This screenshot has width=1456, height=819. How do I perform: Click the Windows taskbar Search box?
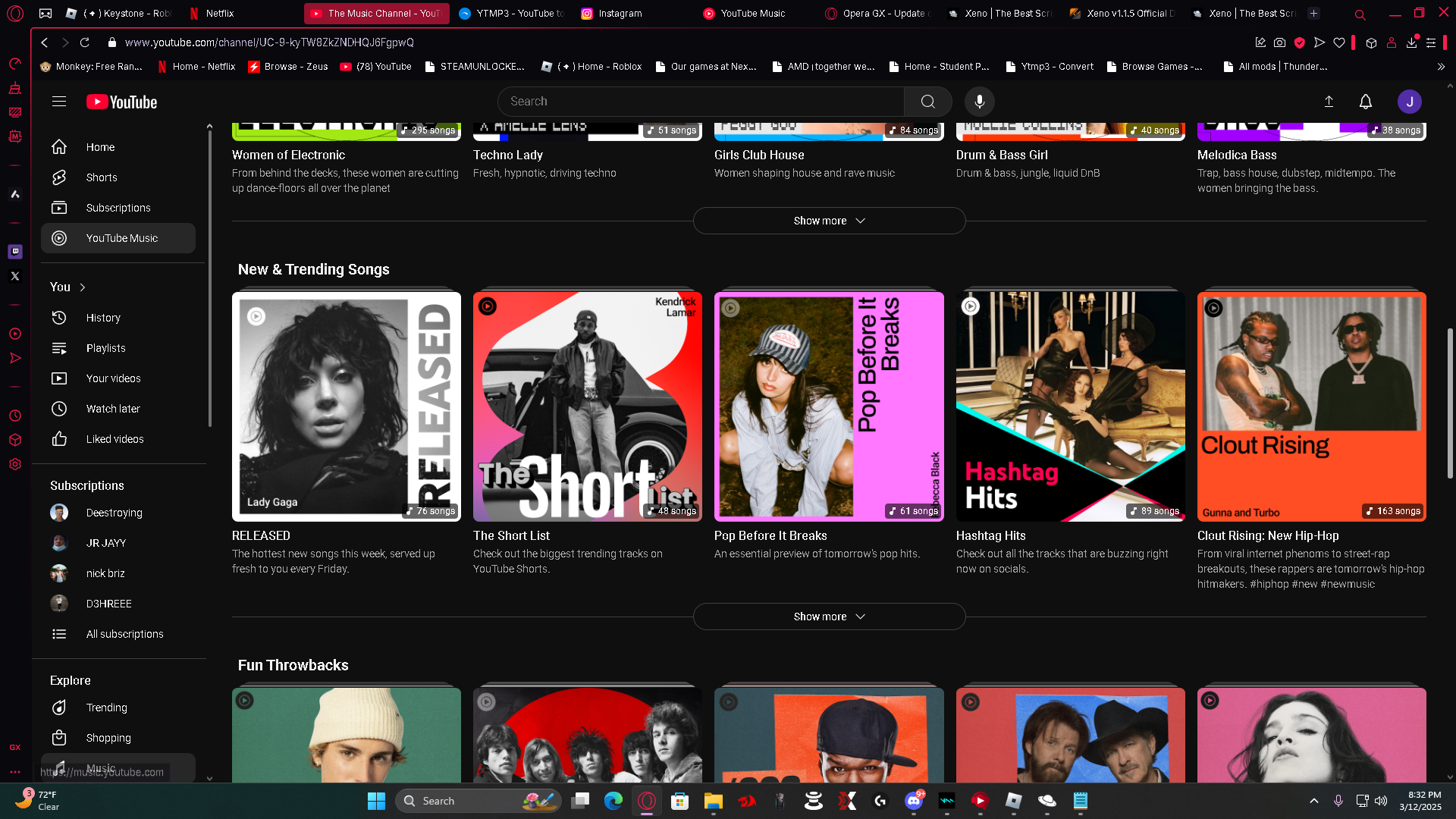[479, 801]
